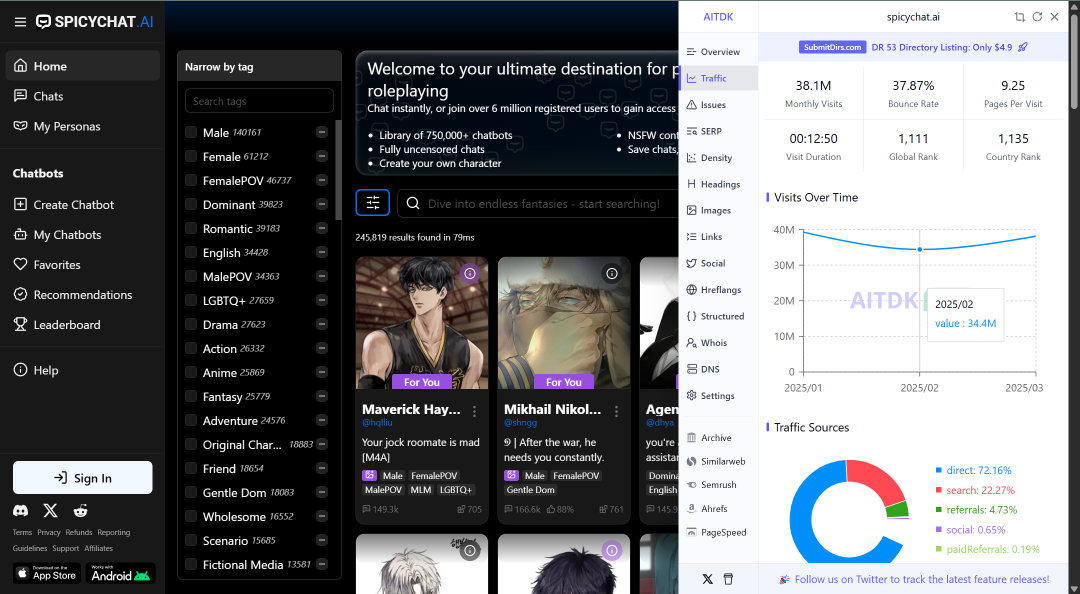Click the Sign In button
The height and width of the screenshot is (594, 1080).
coord(83,478)
